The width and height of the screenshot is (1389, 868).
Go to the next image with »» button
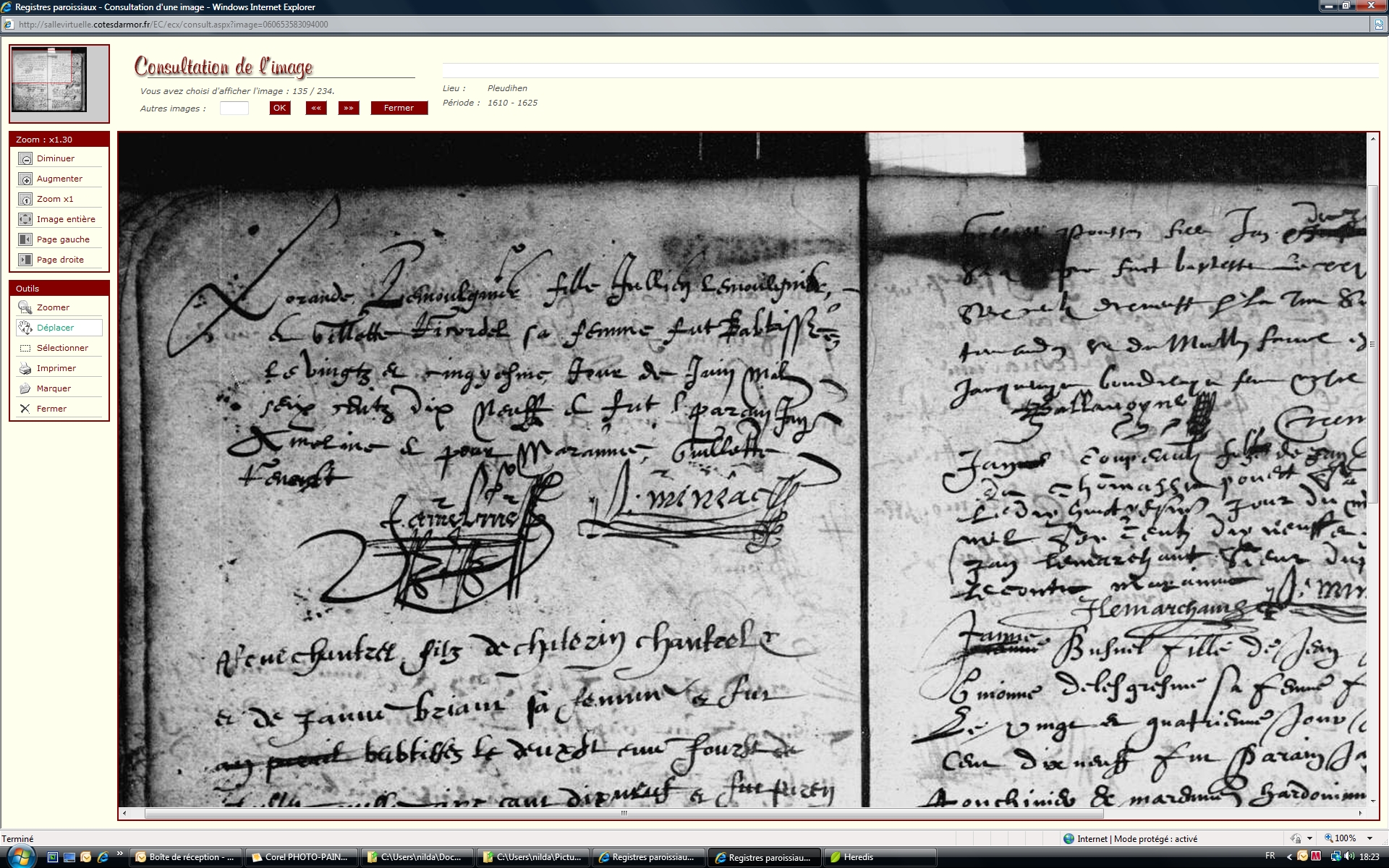coord(349,108)
